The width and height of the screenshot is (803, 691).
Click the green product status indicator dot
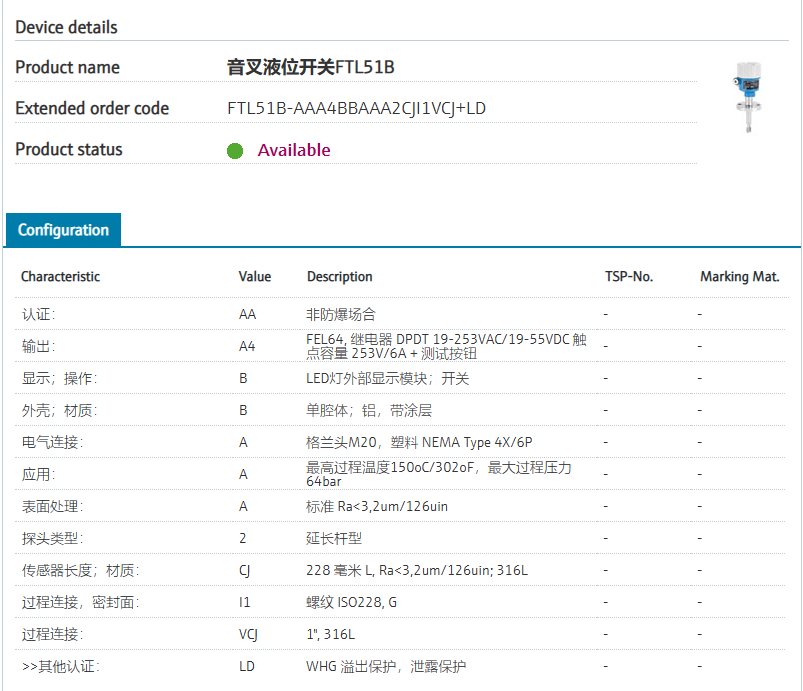[235, 151]
